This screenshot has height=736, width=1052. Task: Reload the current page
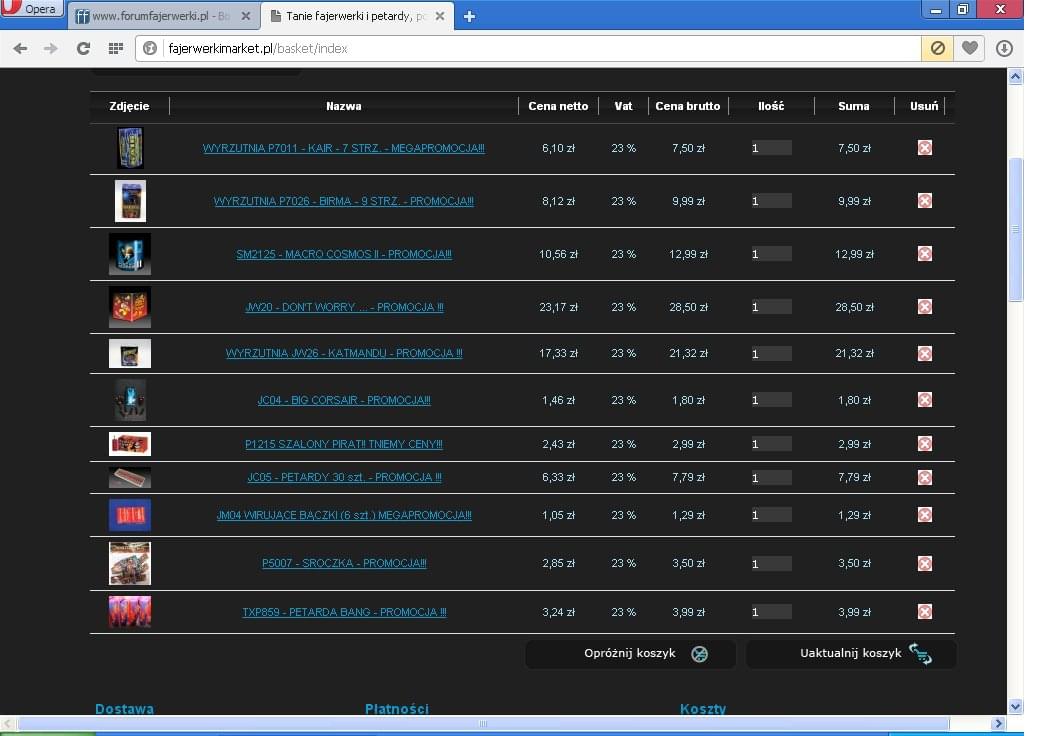tap(83, 48)
